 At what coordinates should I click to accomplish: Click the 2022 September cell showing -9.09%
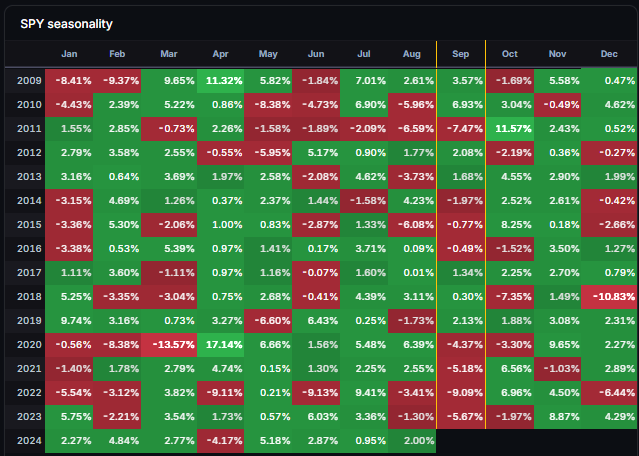pyautogui.click(x=461, y=393)
